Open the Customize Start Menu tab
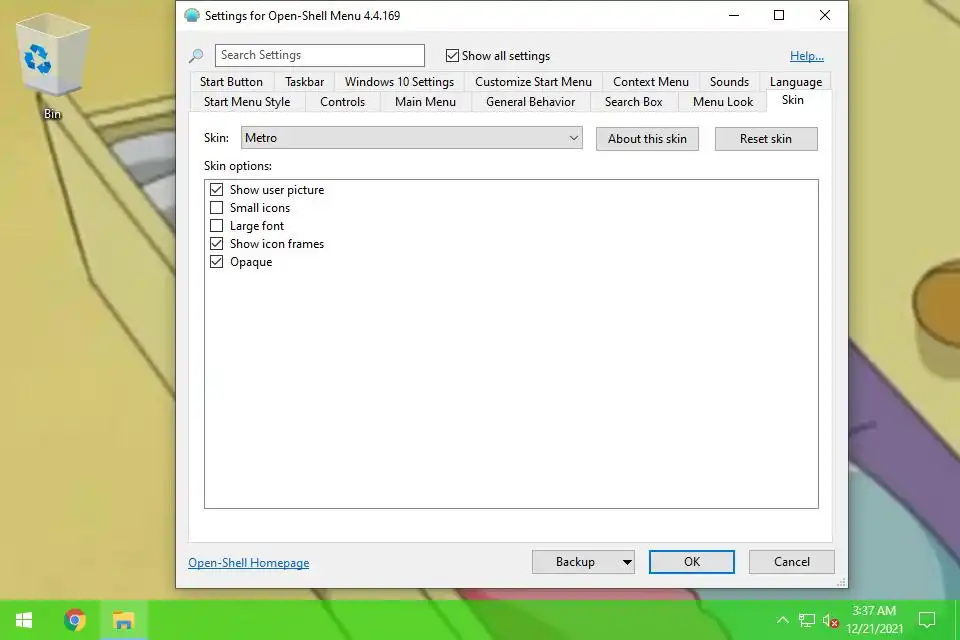This screenshot has height=640, width=960. pyautogui.click(x=533, y=81)
